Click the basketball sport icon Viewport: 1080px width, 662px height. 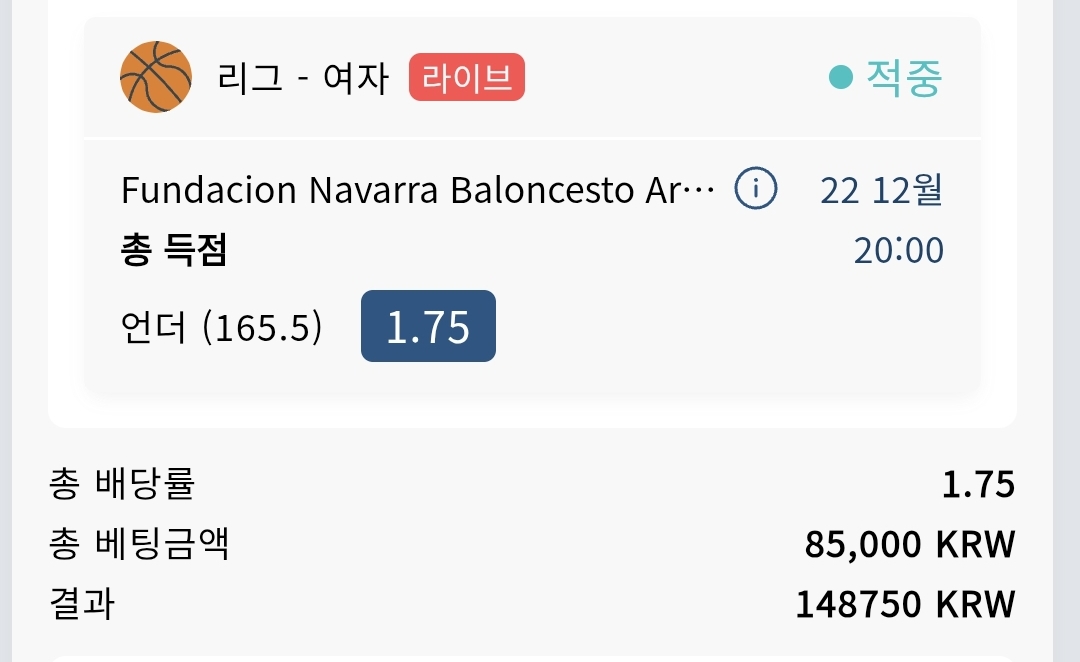coord(156,76)
